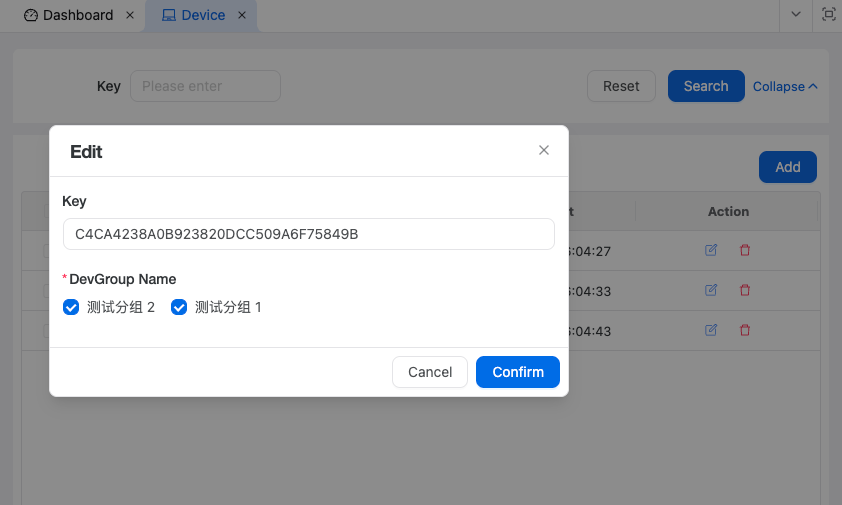The height and width of the screenshot is (505, 842).
Task: Click edit icon for row ending 04:43
Action: click(x=711, y=329)
